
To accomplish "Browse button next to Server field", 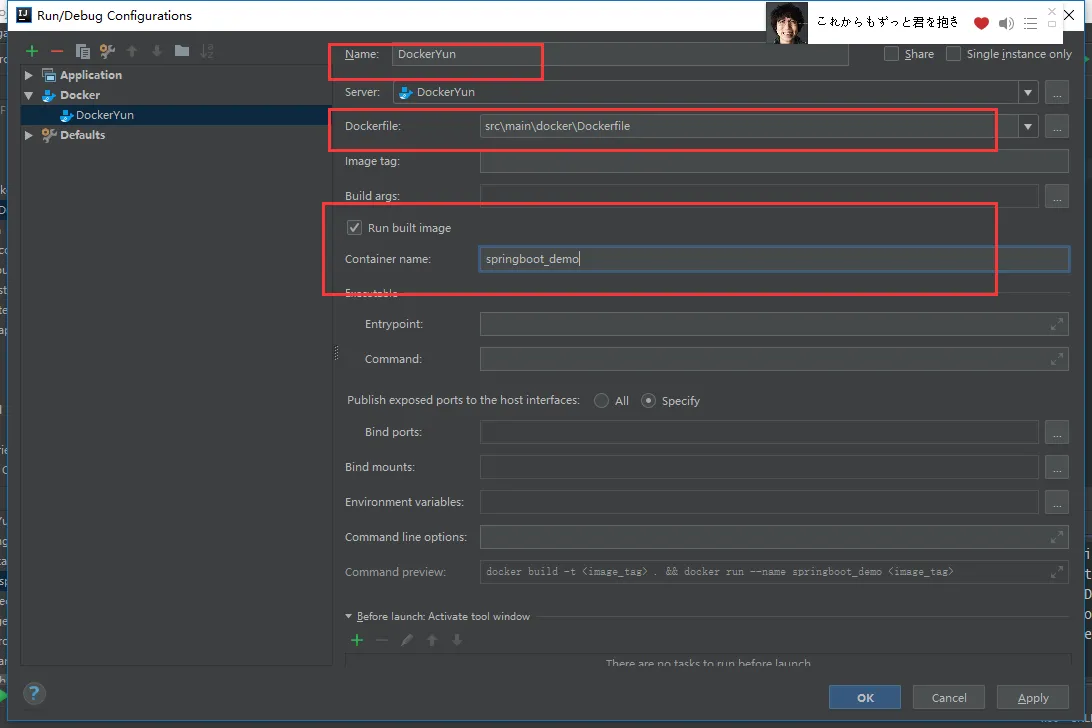I will point(1057,92).
